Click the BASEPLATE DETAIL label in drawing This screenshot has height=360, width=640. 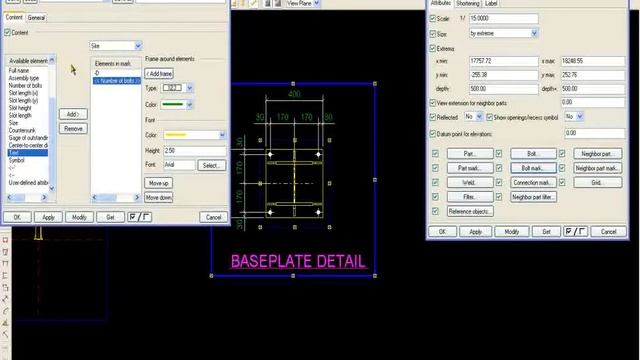298,261
